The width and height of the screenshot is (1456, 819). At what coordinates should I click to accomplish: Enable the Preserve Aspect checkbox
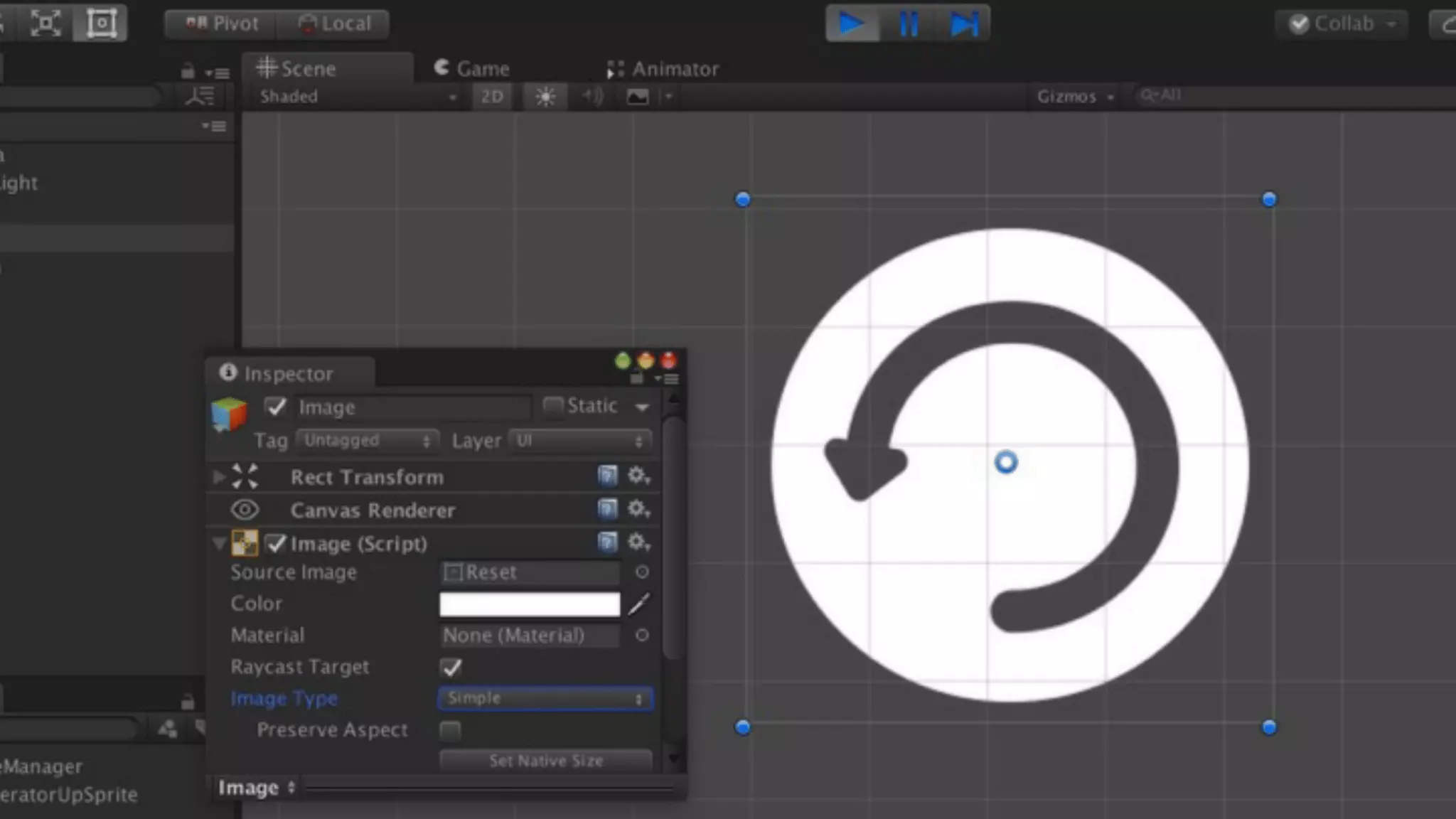pyautogui.click(x=450, y=730)
